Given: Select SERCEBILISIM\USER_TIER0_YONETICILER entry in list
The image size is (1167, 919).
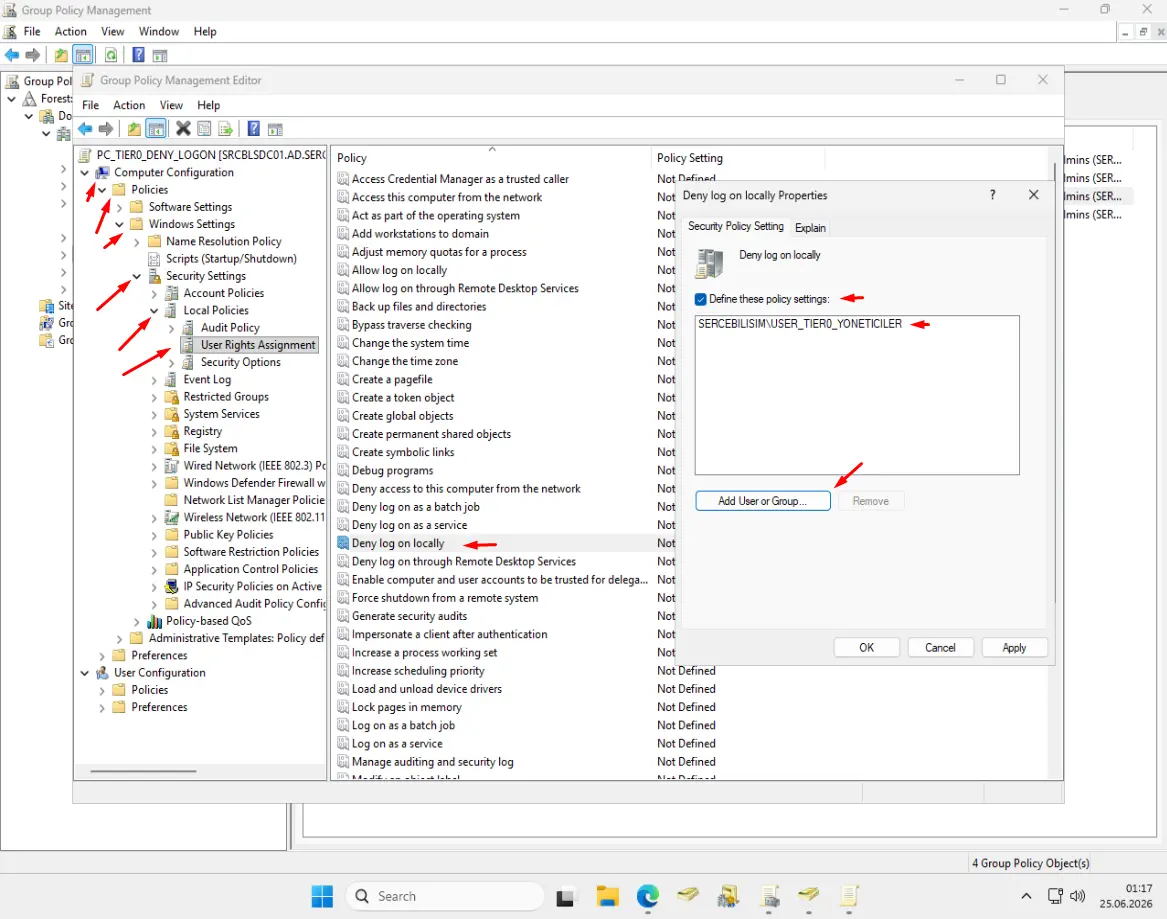Looking at the screenshot, I should click(800, 324).
